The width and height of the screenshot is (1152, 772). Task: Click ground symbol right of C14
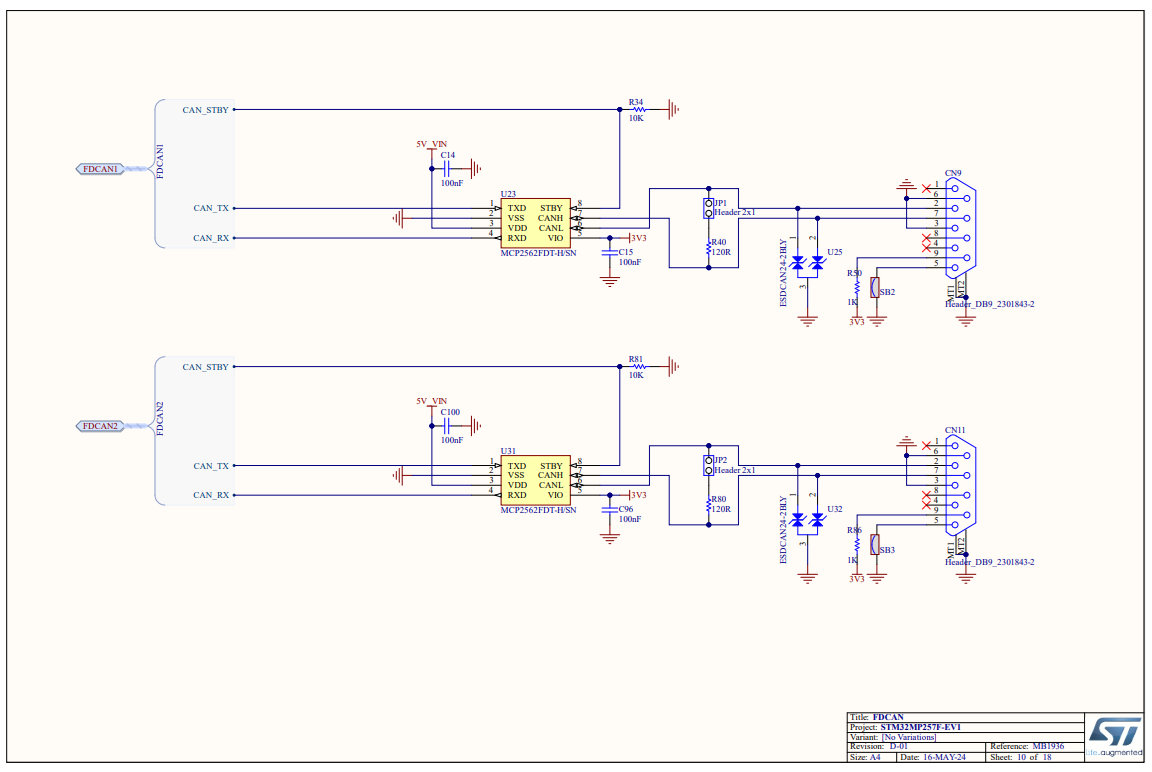pyautogui.click(x=475, y=169)
